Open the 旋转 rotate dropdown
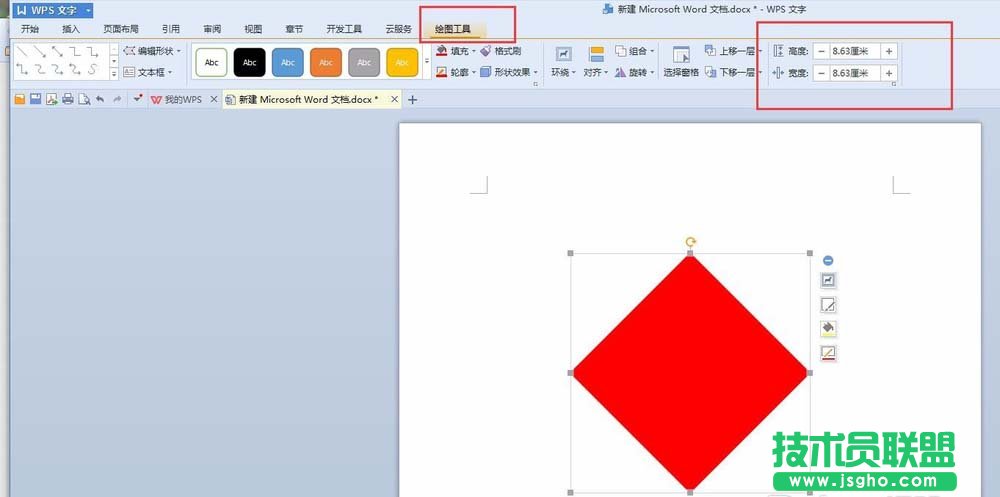This screenshot has width=1000, height=497. pyautogui.click(x=635, y=73)
